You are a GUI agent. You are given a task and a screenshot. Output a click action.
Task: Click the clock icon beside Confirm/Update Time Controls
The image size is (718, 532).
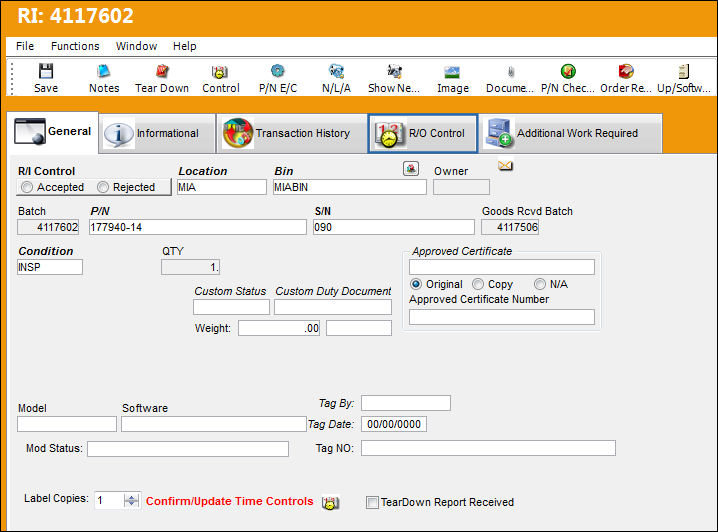pyautogui.click(x=330, y=503)
